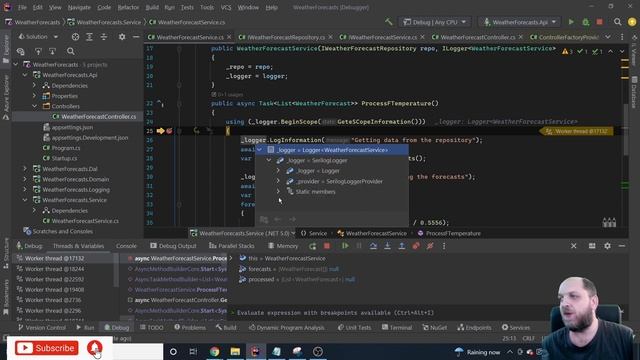Click Expand All in Solution panel
This screenshot has width=640, height=360.
click(89, 37)
